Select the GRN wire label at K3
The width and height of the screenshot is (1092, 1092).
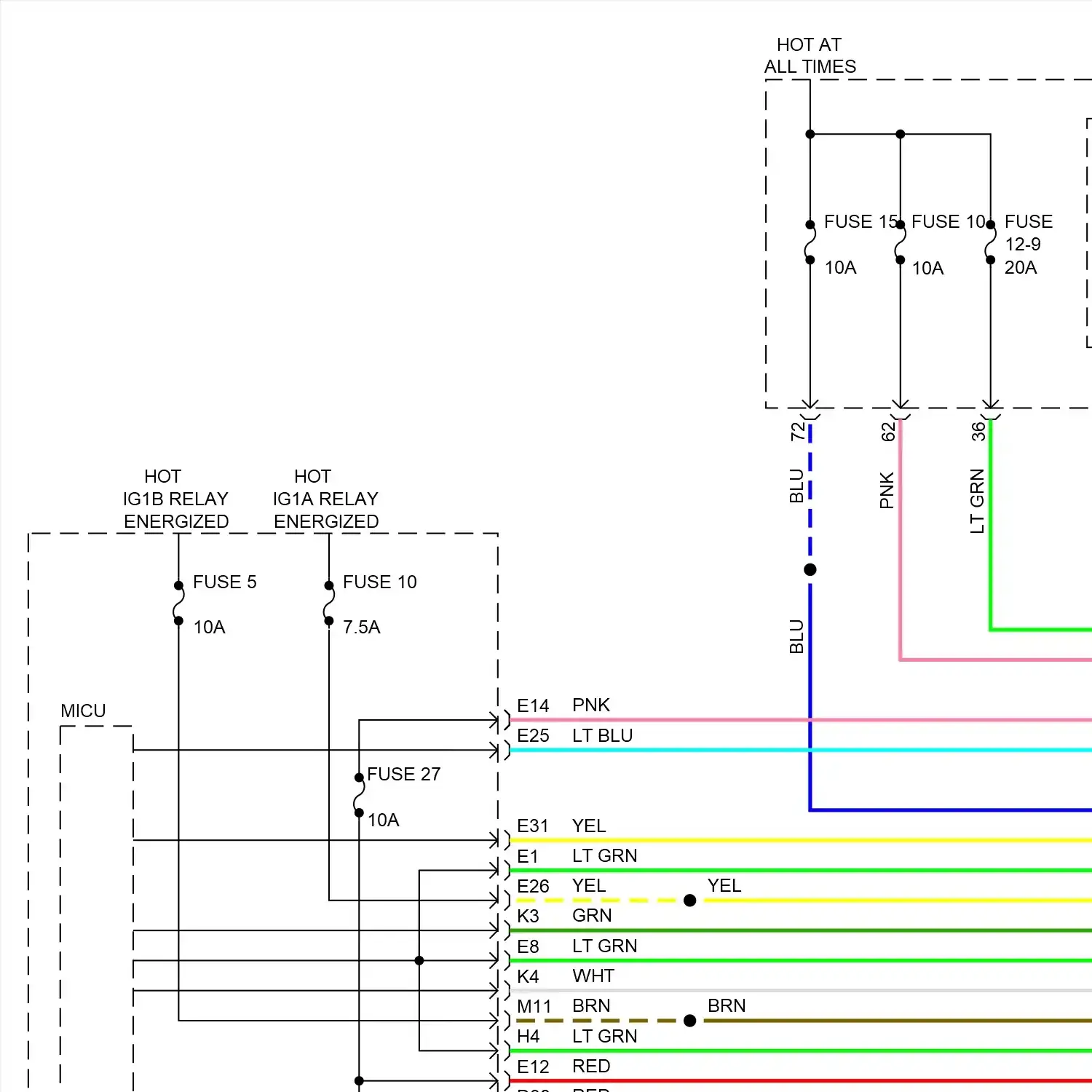[x=592, y=916]
